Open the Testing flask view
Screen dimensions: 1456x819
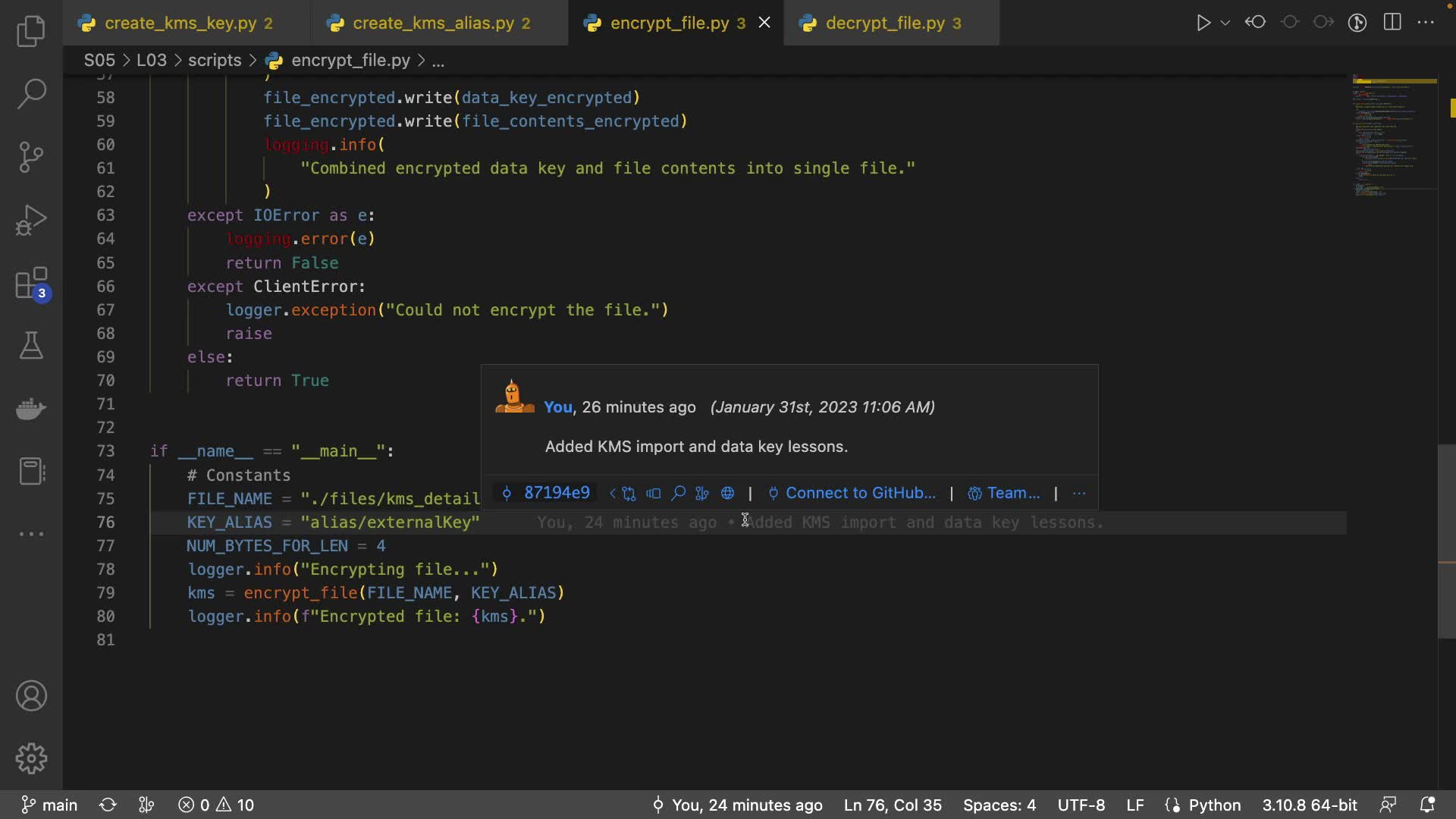pos(31,346)
